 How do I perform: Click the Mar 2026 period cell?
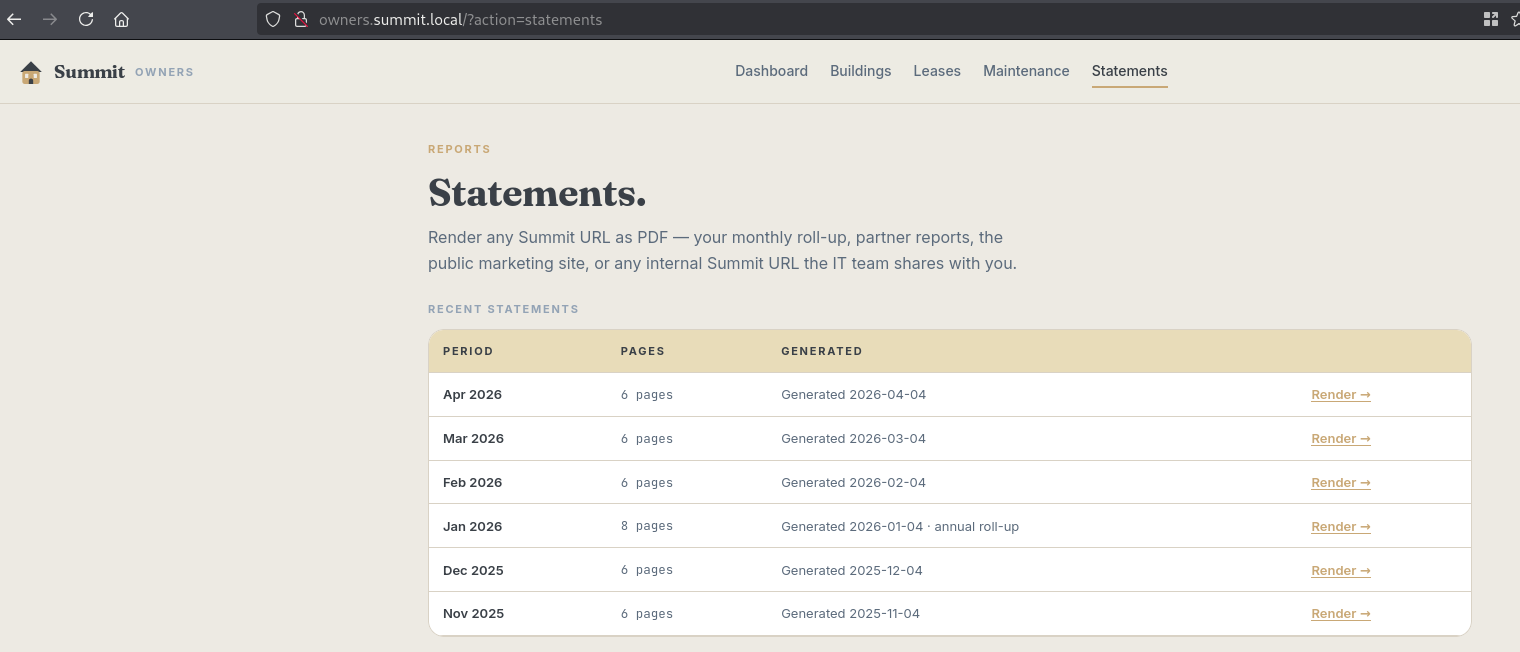click(473, 439)
